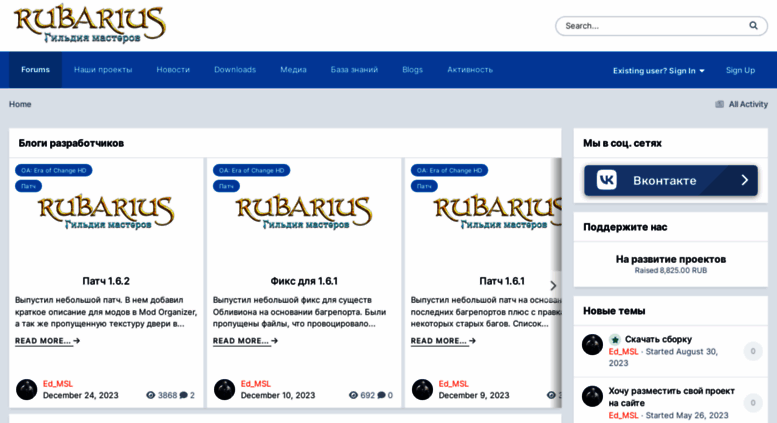Viewport: 777px width, 423px height.
Task: Click the arrow on the Вконтакте button
Action: 744,180
